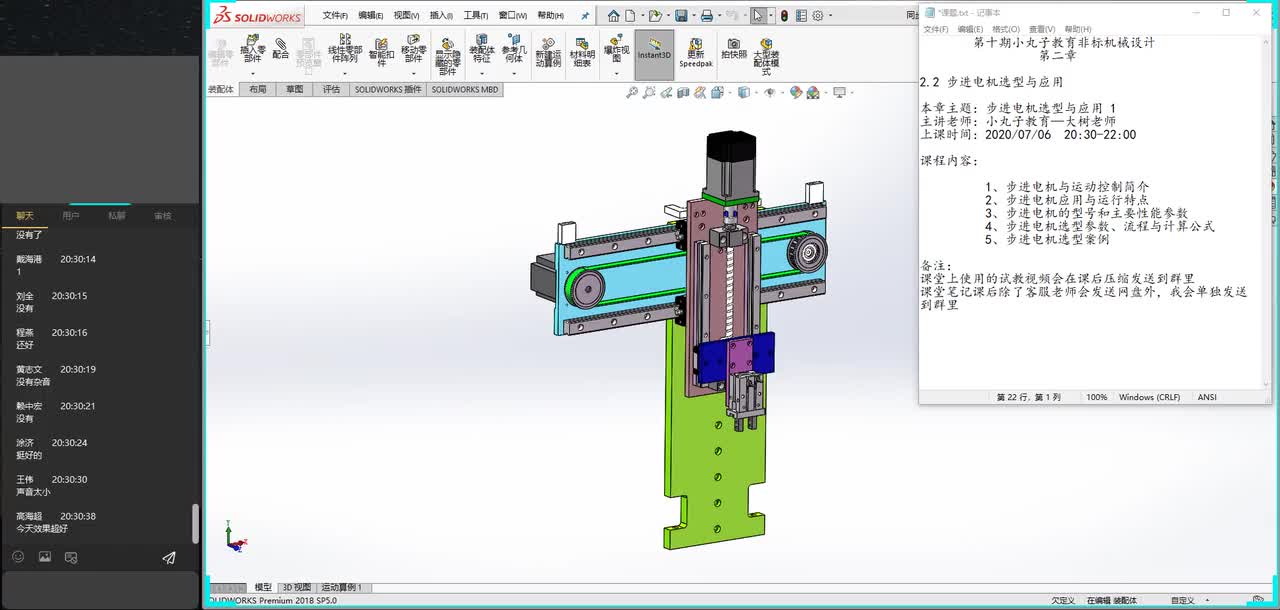
Task: Click the Print icon in top toolbar
Action: pos(707,15)
